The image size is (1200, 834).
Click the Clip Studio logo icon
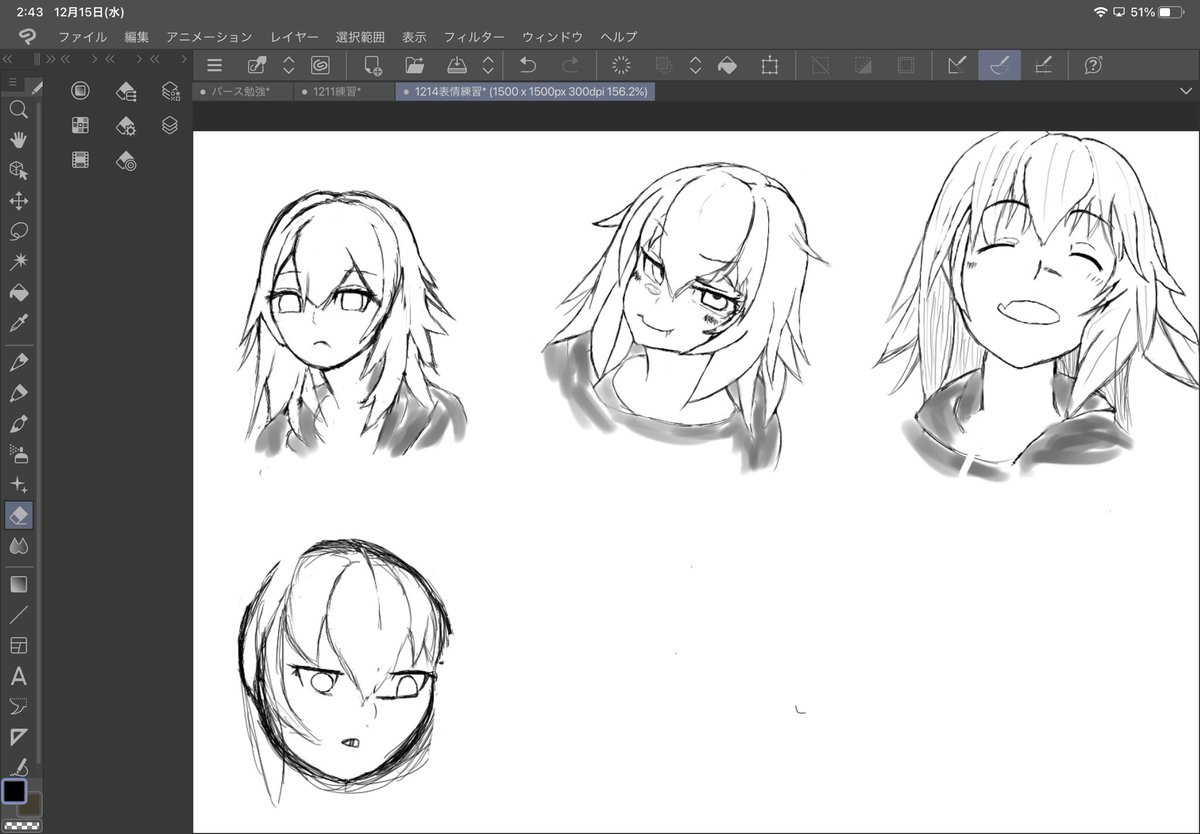click(x=27, y=37)
